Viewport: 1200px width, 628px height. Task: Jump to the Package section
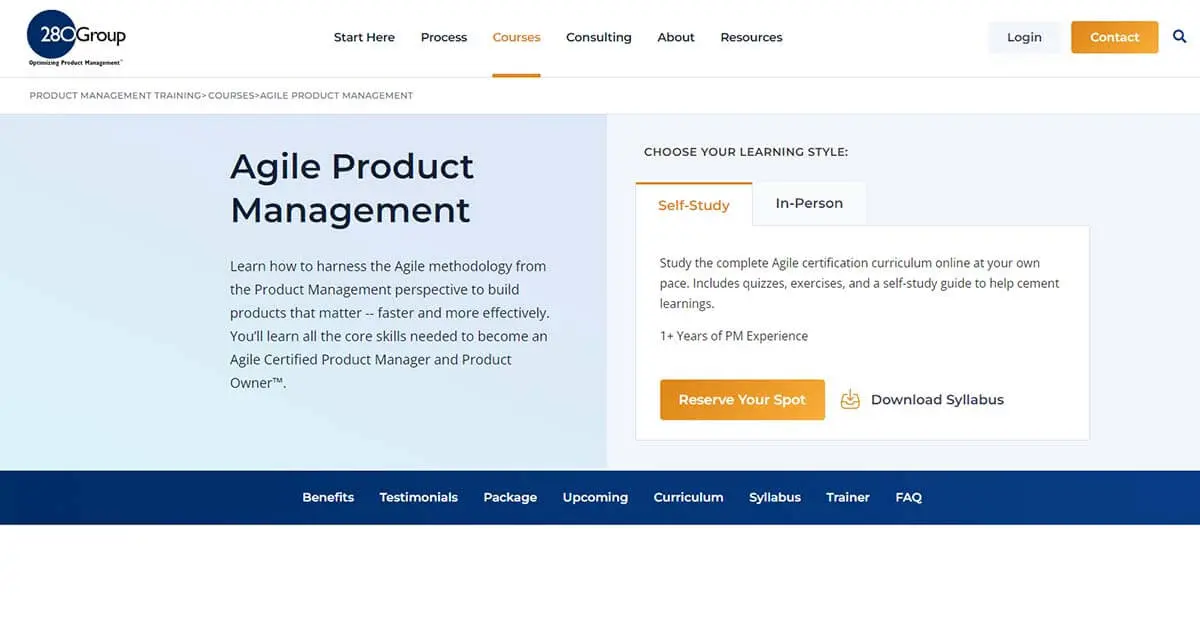[510, 497]
